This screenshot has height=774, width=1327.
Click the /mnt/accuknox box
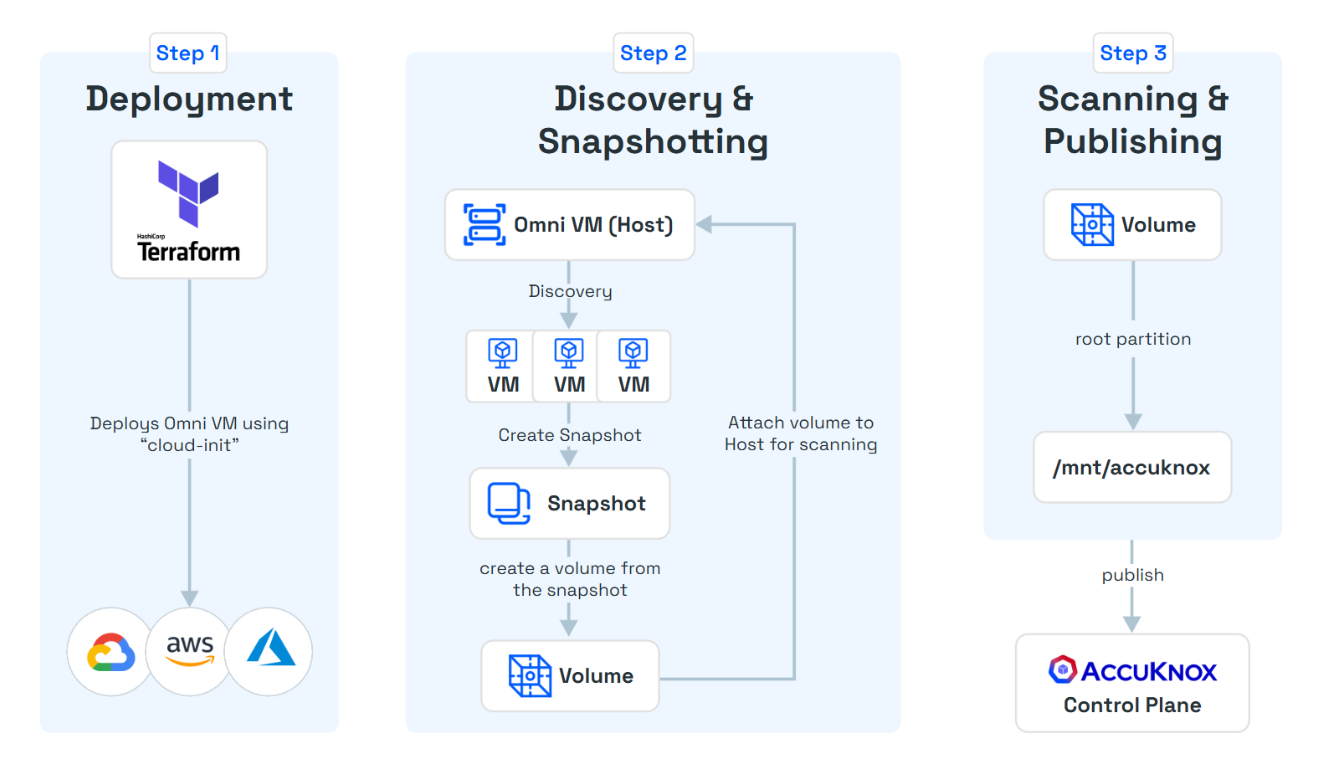(x=1131, y=467)
